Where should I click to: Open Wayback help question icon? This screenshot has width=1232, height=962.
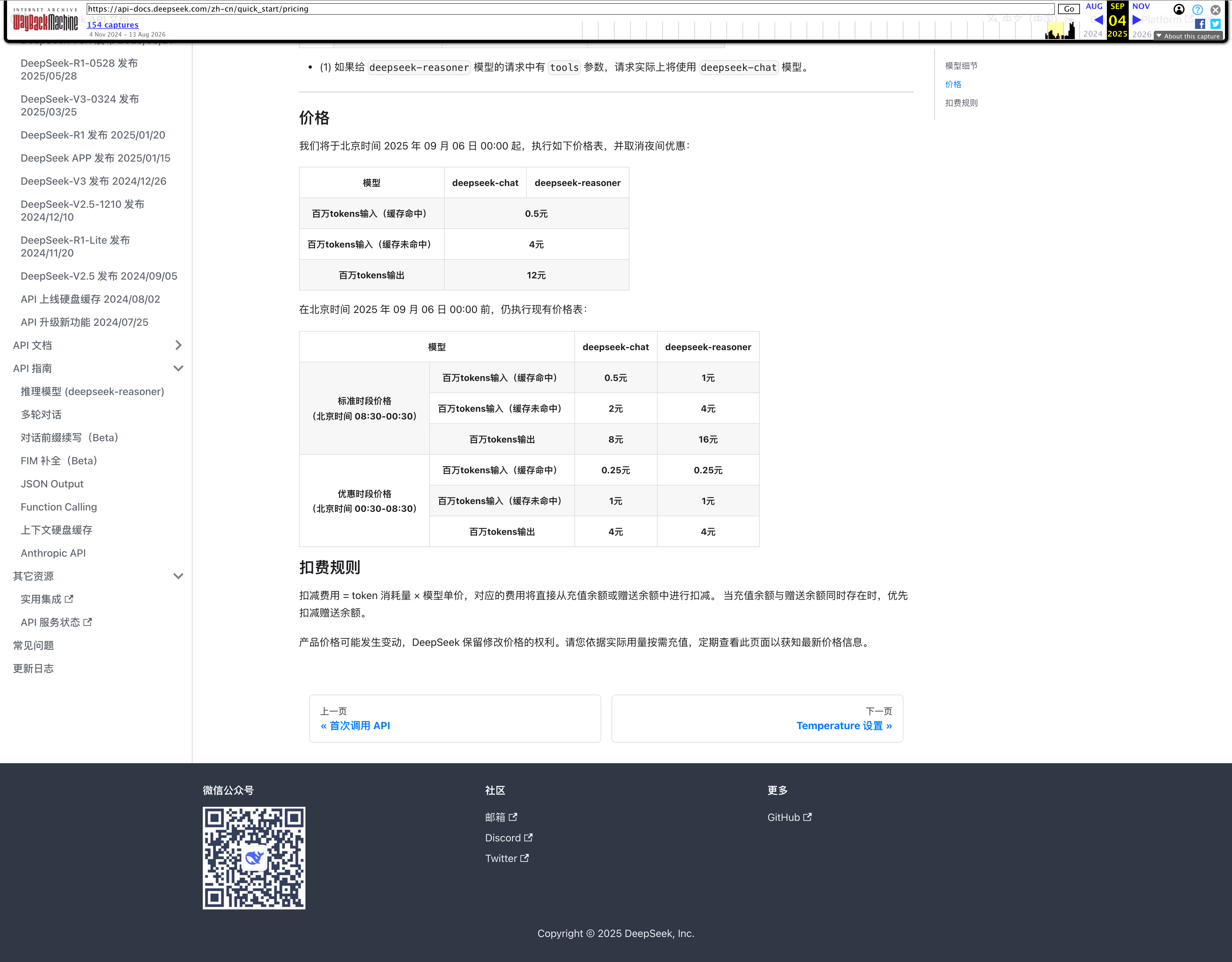(x=1197, y=9)
